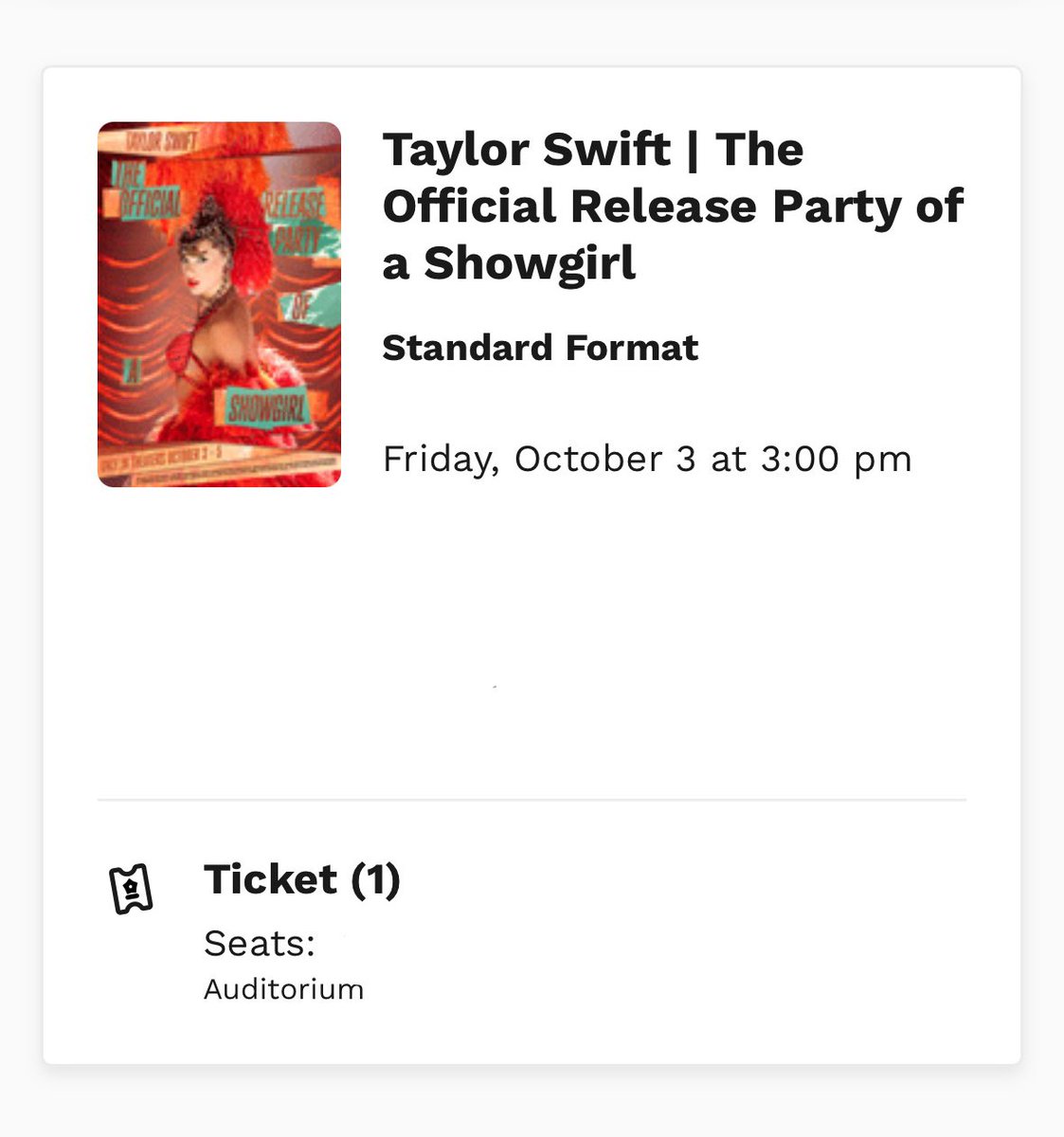
Task: Click the Auditorium text
Action: coord(283,989)
